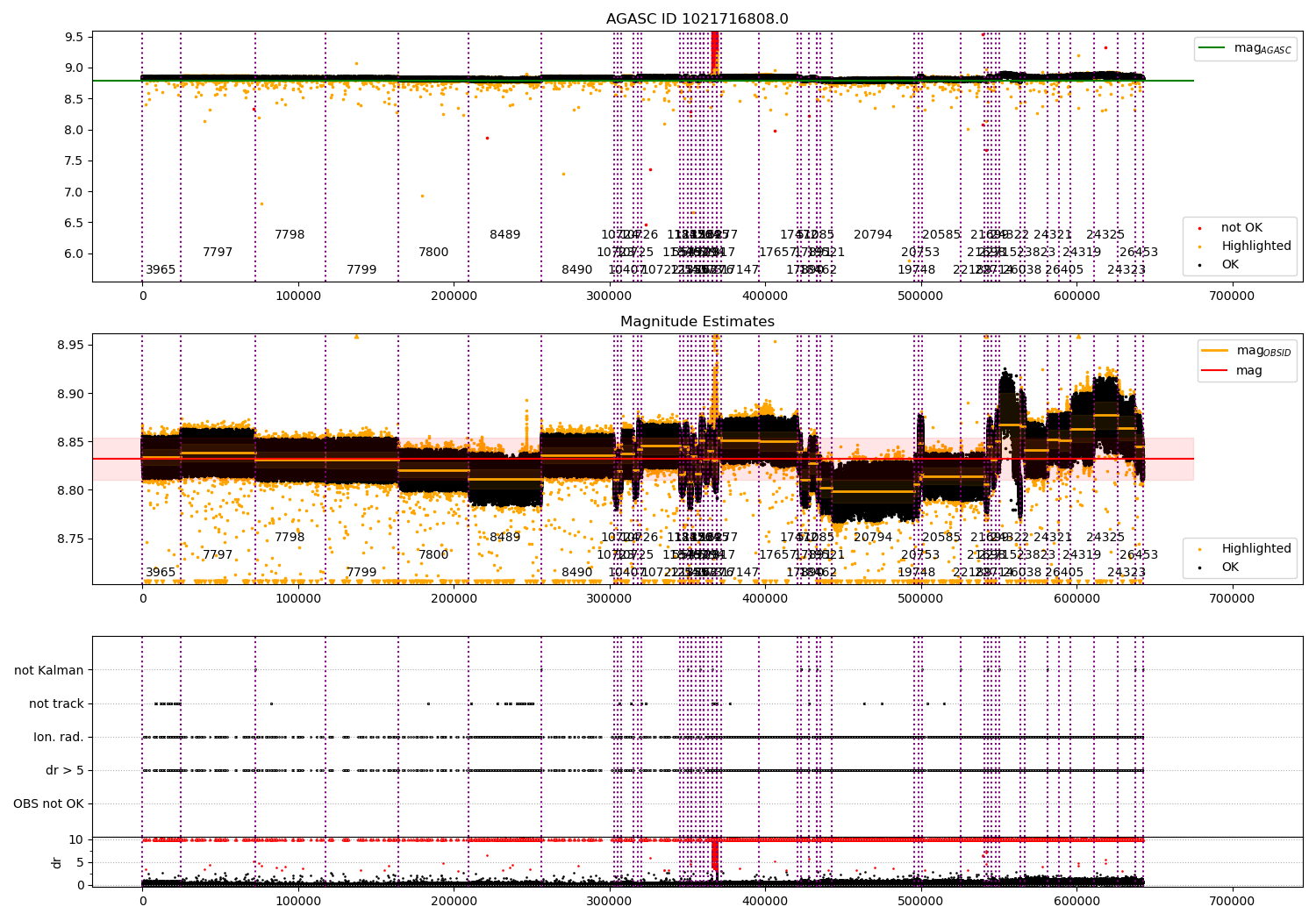
Task: Click the 'Magnitude Estimates' plot title
Action: 697,322
